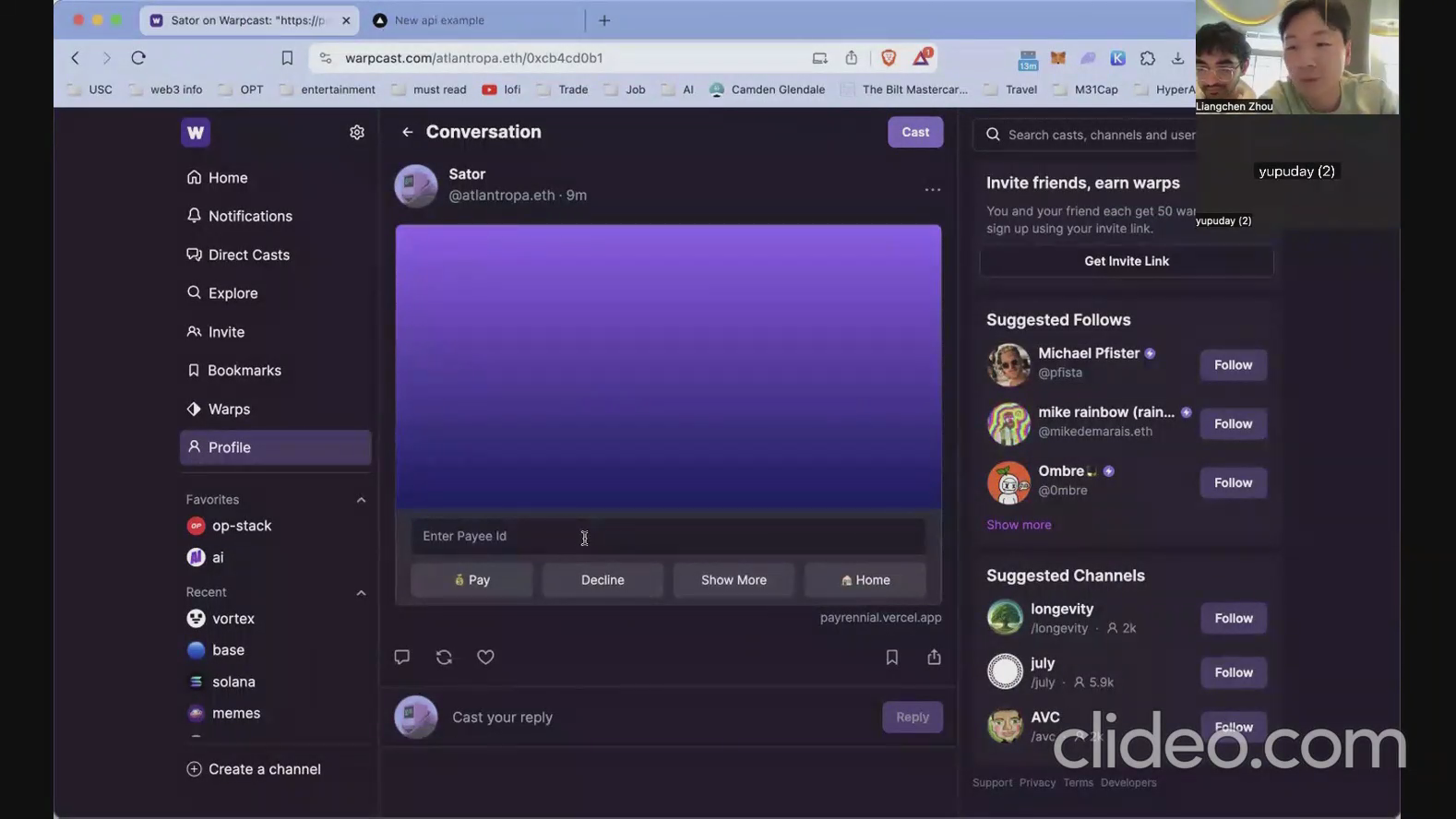Click the Home frame button
Image resolution: width=1456 pixels, height=819 pixels.
pyautogui.click(x=865, y=580)
